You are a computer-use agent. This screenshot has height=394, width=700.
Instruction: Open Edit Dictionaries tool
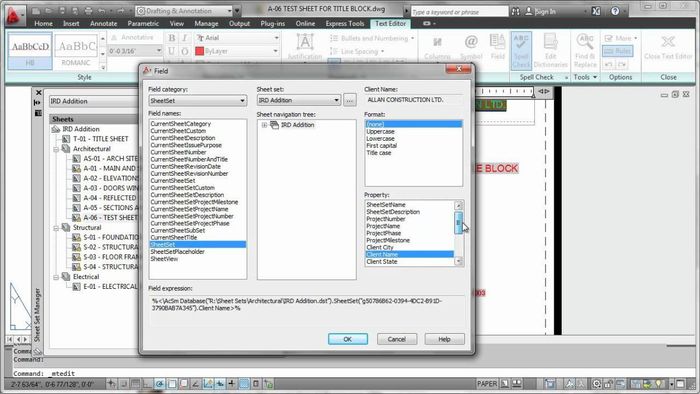[x=550, y=50]
